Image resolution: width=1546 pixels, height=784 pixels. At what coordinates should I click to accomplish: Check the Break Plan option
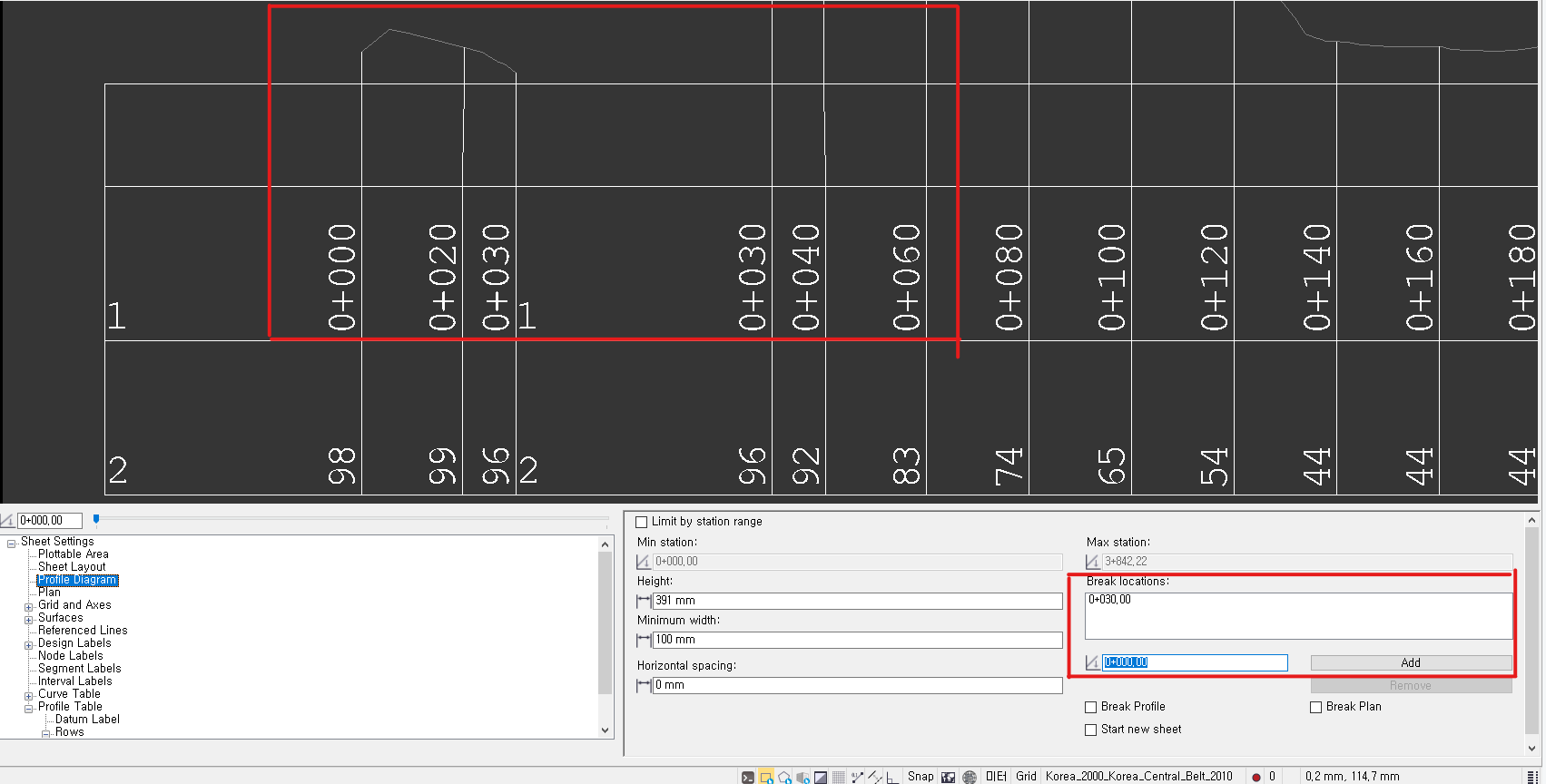pos(1316,707)
